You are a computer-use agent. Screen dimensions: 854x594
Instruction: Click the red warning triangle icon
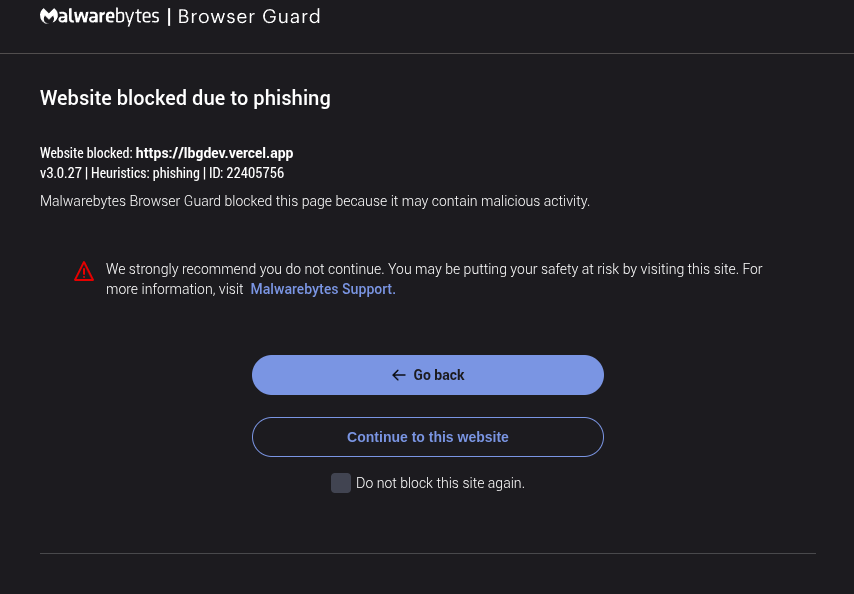84,271
